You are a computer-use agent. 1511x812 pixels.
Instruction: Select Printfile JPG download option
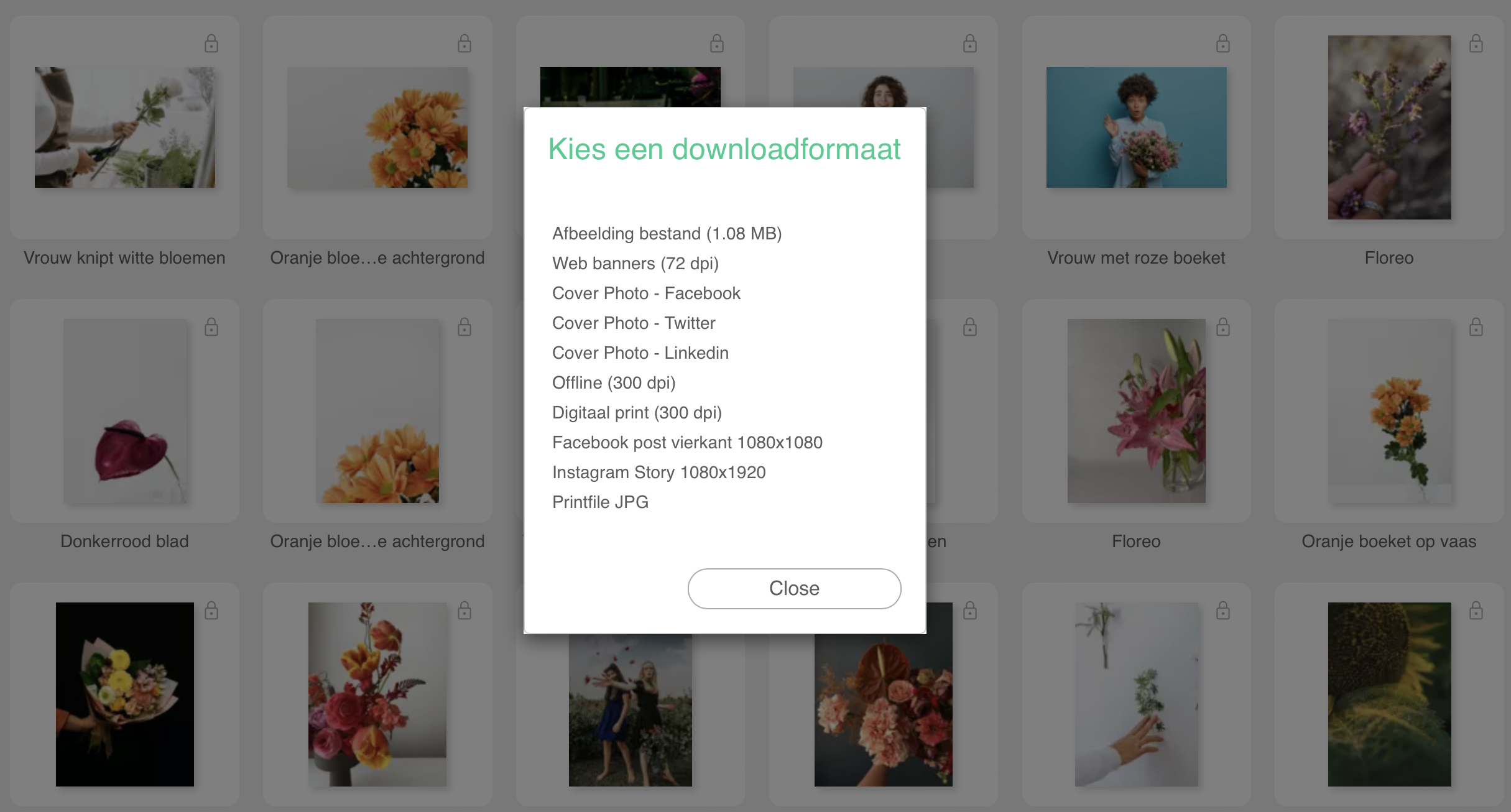[x=600, y=502]
